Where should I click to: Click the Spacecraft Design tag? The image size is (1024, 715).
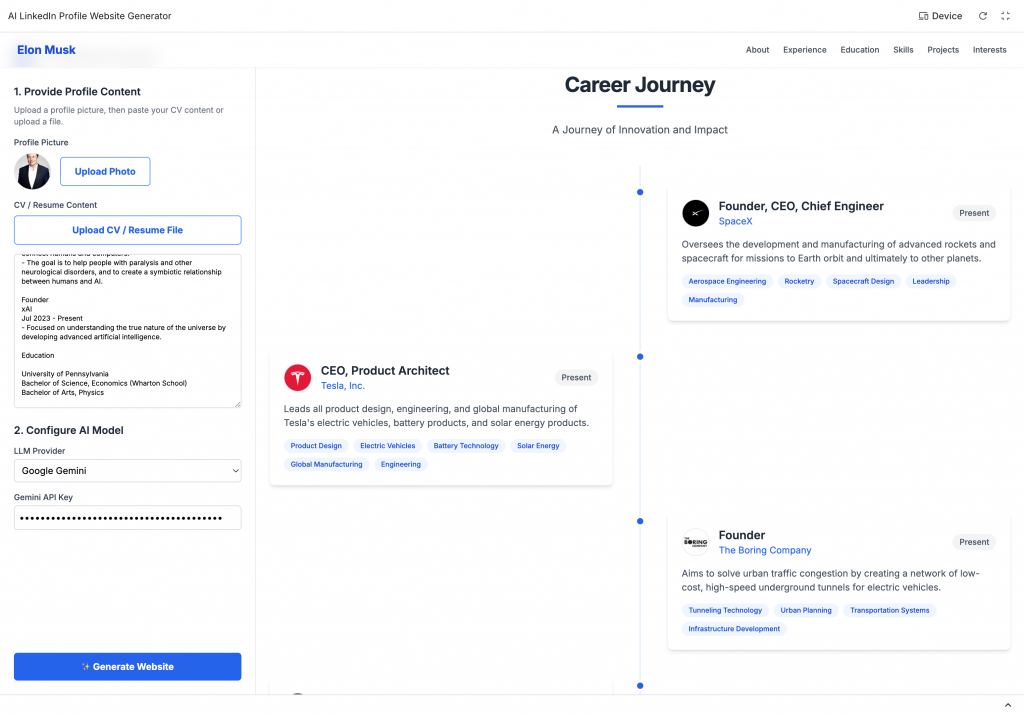pyautogui.click(x=863, y=281)
